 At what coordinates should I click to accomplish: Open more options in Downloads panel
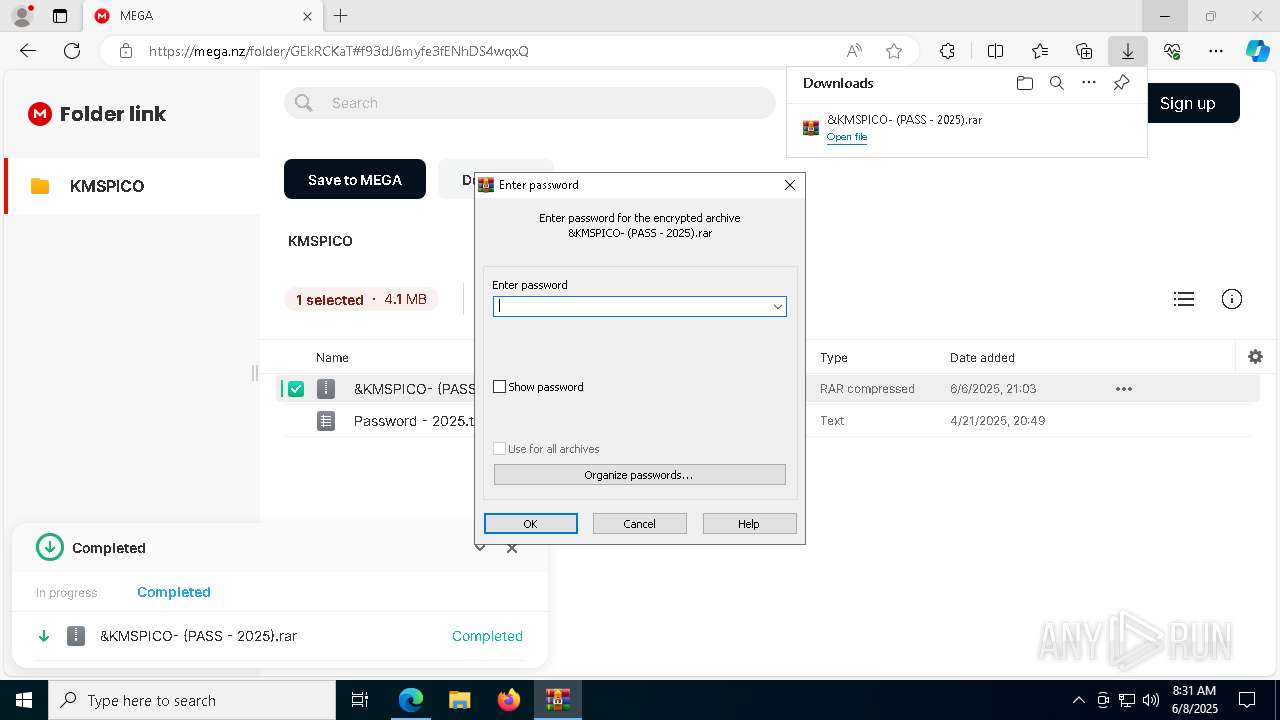pos(1089,83)
